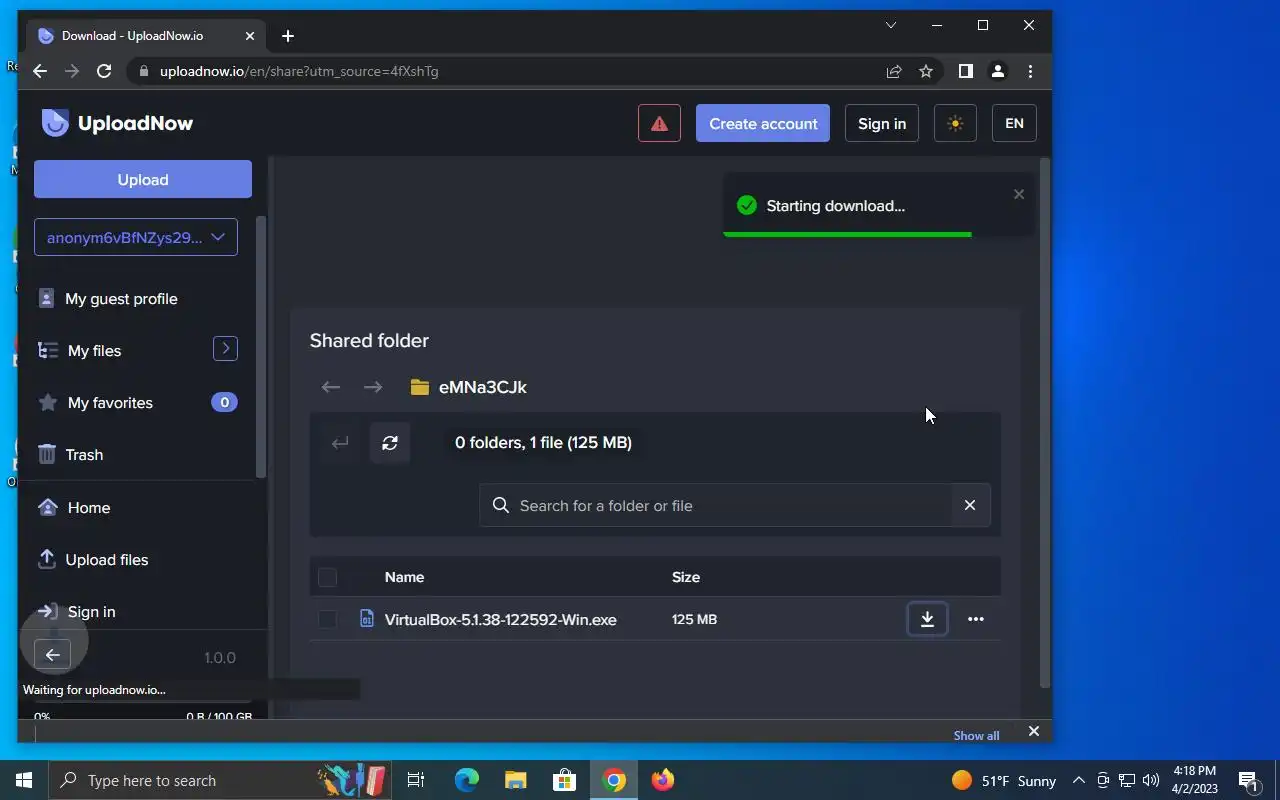Sort by the Name column header

click(x=404, y=577)
